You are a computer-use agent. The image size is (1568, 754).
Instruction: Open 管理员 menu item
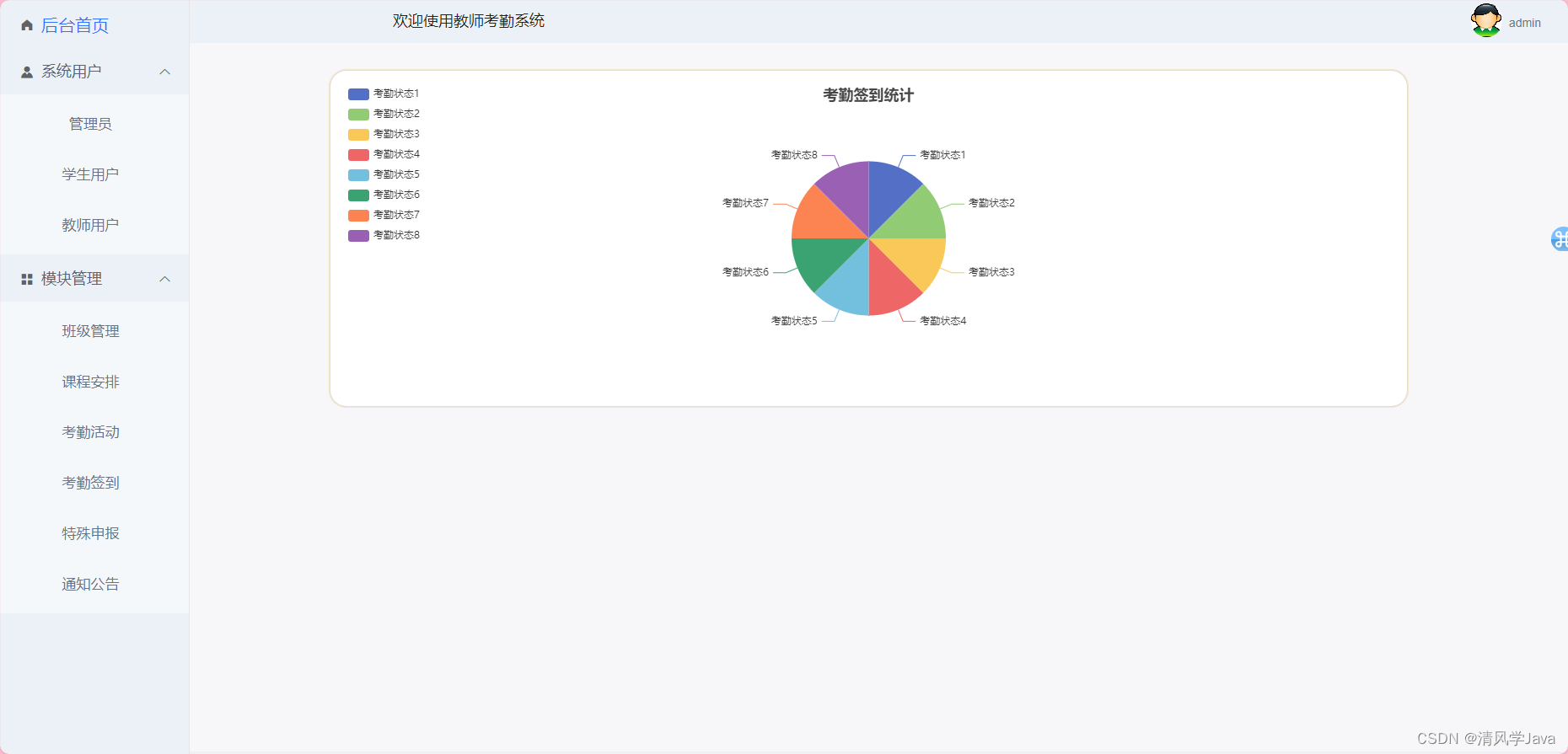[90, 124]
